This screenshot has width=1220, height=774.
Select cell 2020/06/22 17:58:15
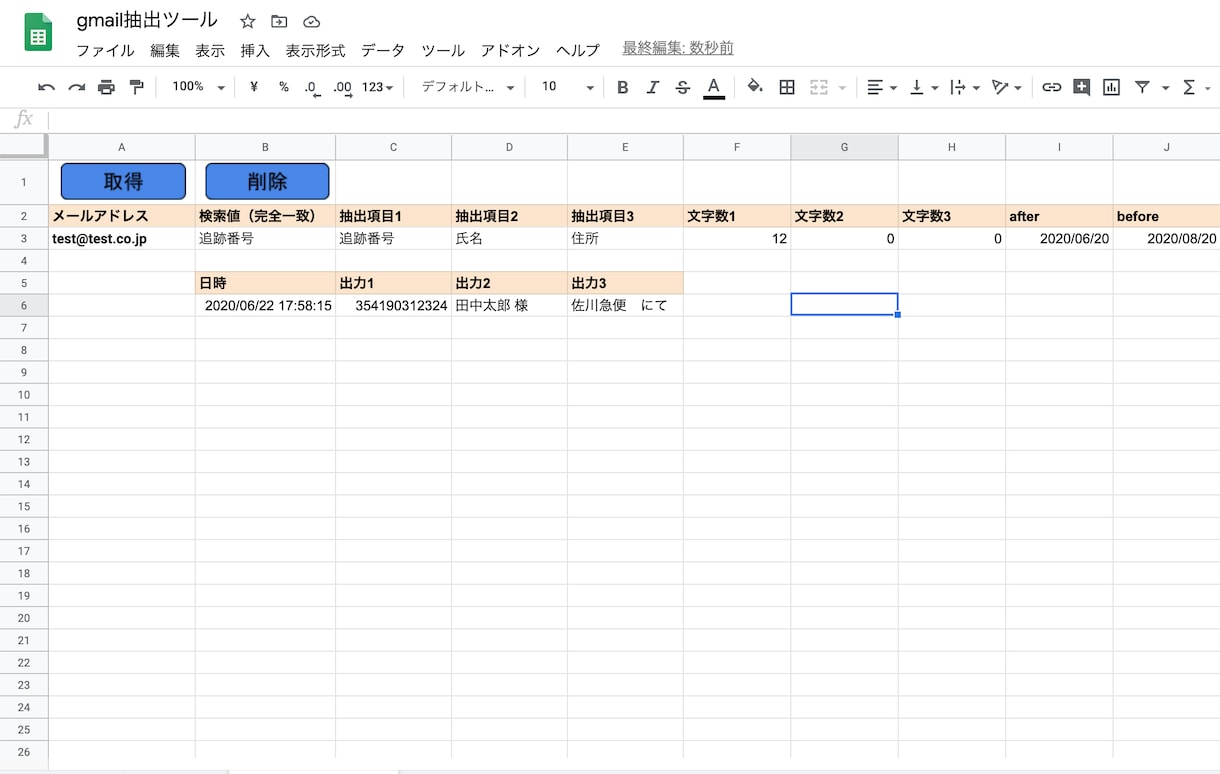coord(265,306)
